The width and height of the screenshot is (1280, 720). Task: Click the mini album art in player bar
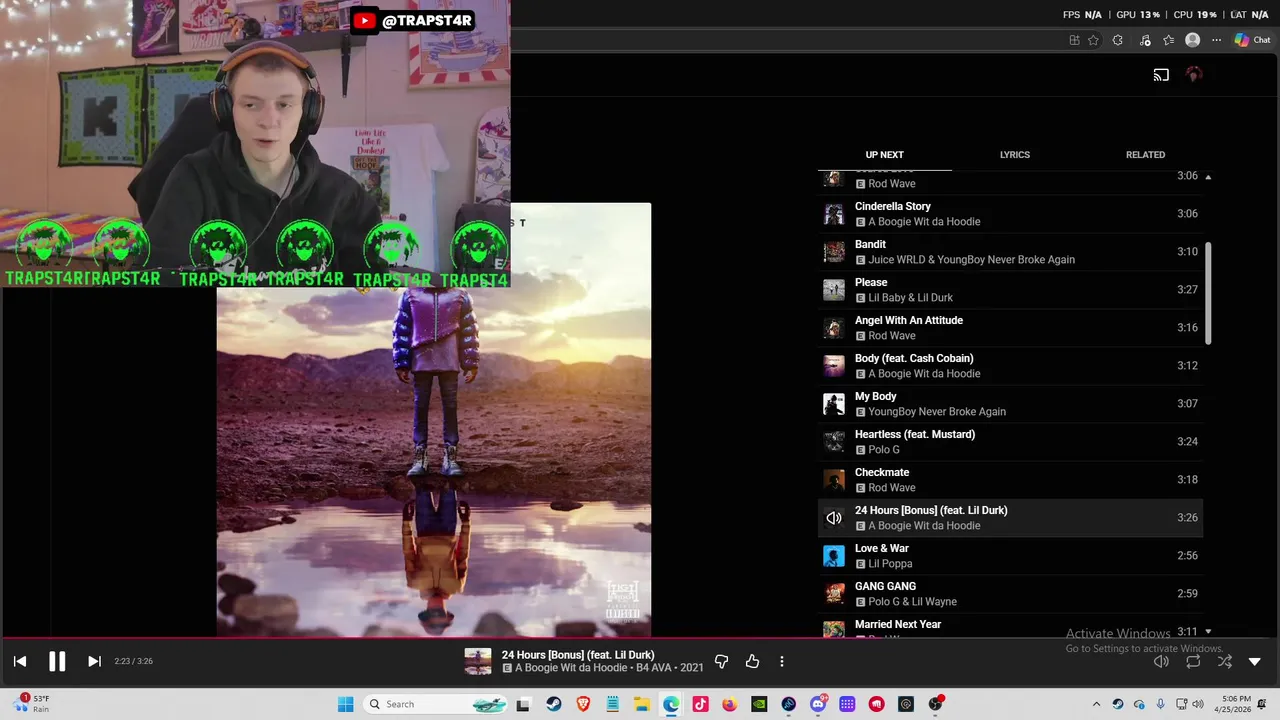[x=478, y=661]
